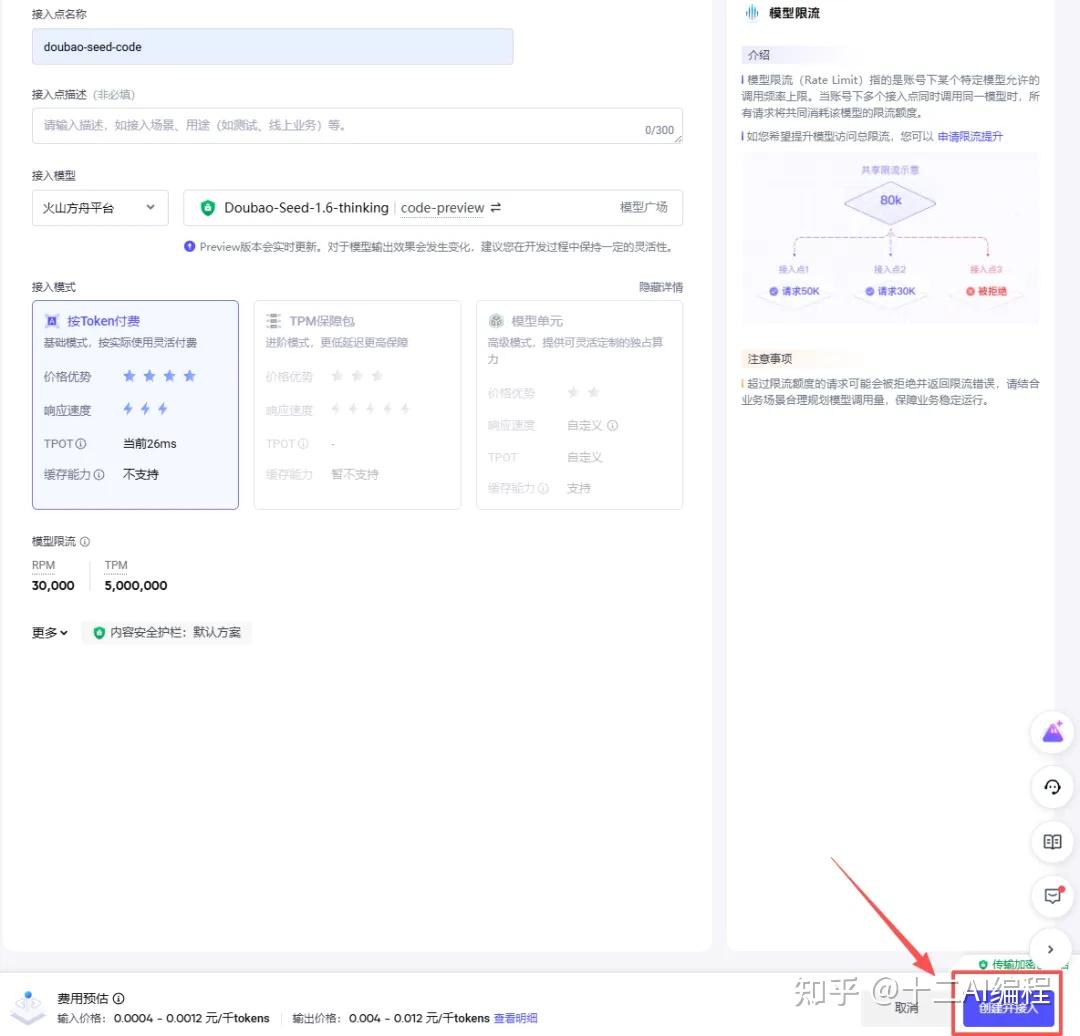
Task: Click the 模型限流 panel waveform icon
Action: click(751, 12)
